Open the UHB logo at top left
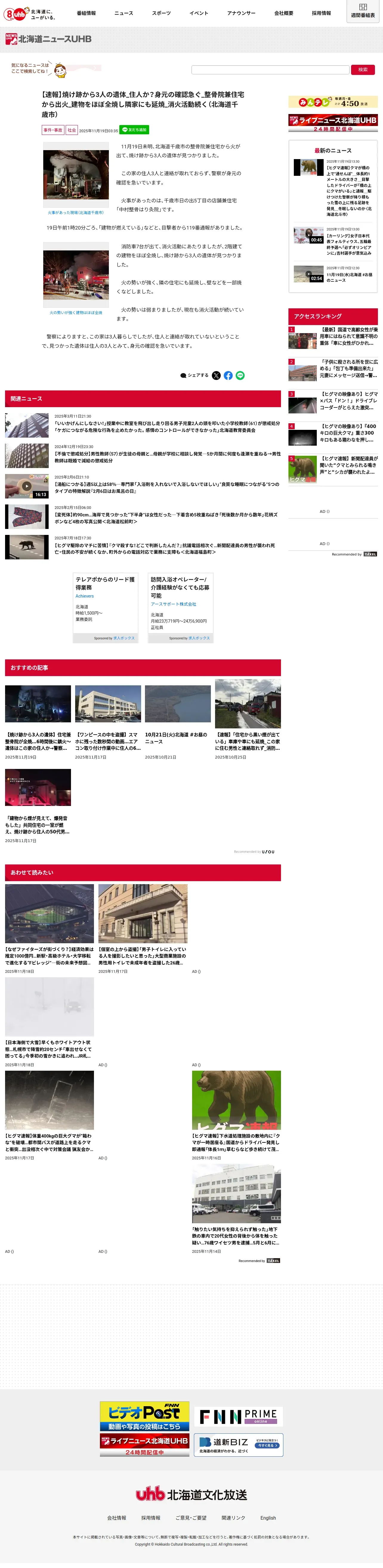Screen dimensions: 383x1568 (29, 13)
